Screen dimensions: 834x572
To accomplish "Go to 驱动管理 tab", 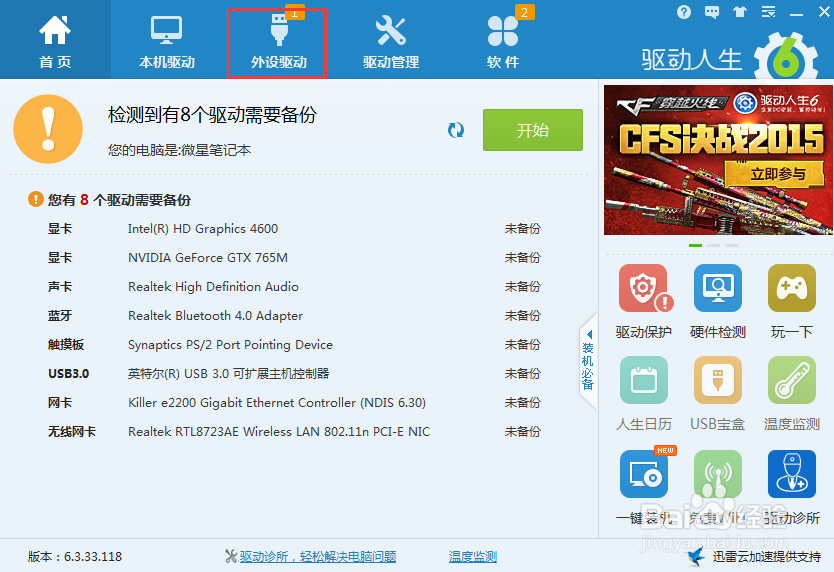I will pyautogui.click(x=391, y=40).
